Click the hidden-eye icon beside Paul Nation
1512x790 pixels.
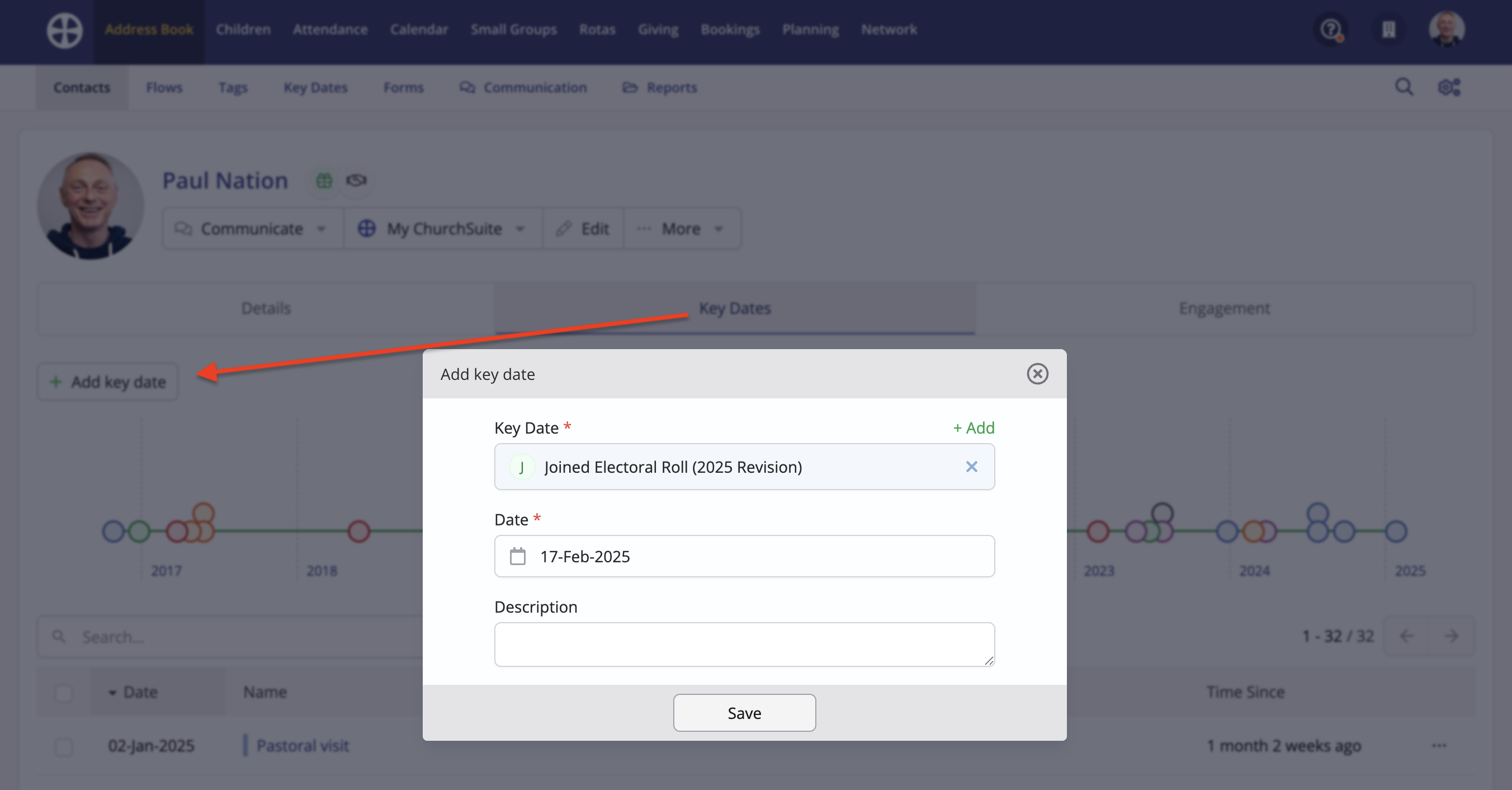(x=356, y=180)
